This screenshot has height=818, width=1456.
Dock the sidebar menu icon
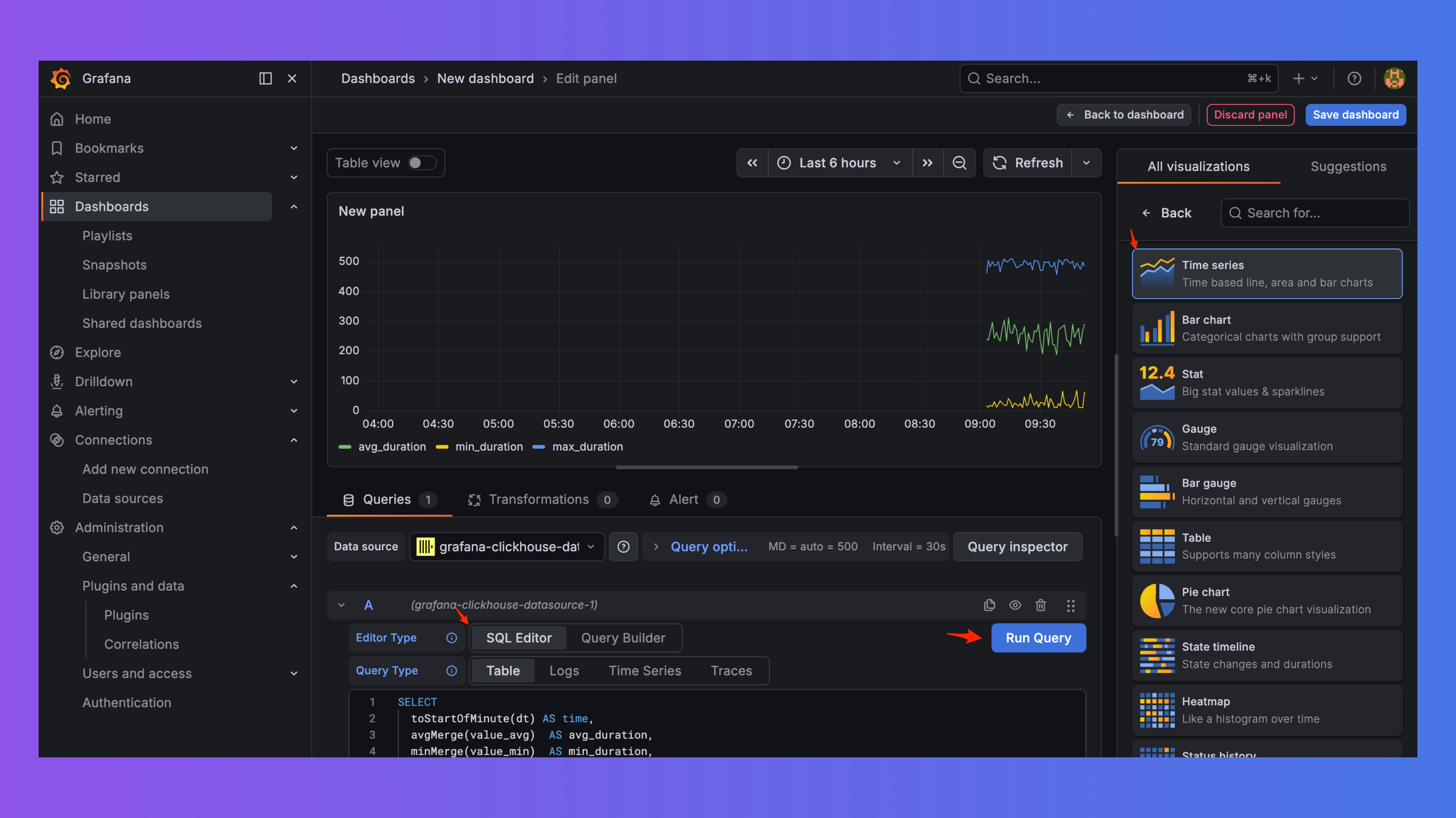265,79
